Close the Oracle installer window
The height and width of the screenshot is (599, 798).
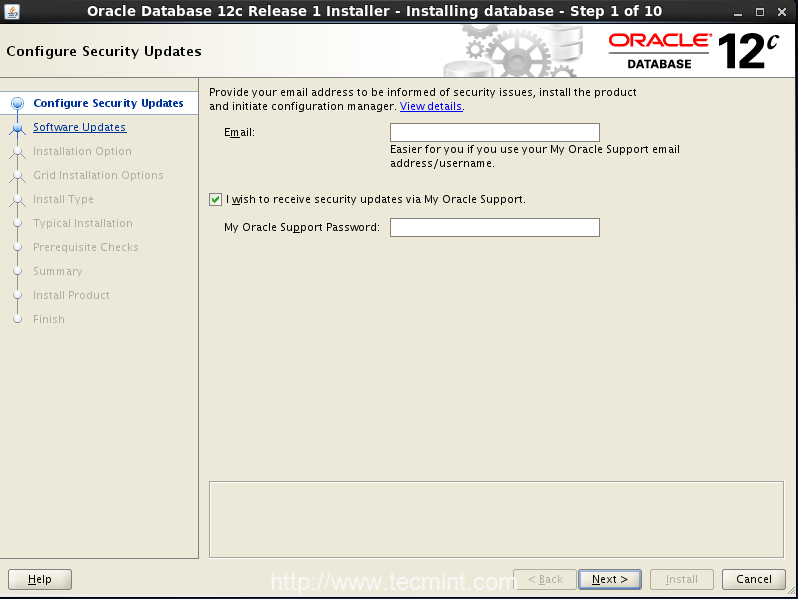point(782,12)
